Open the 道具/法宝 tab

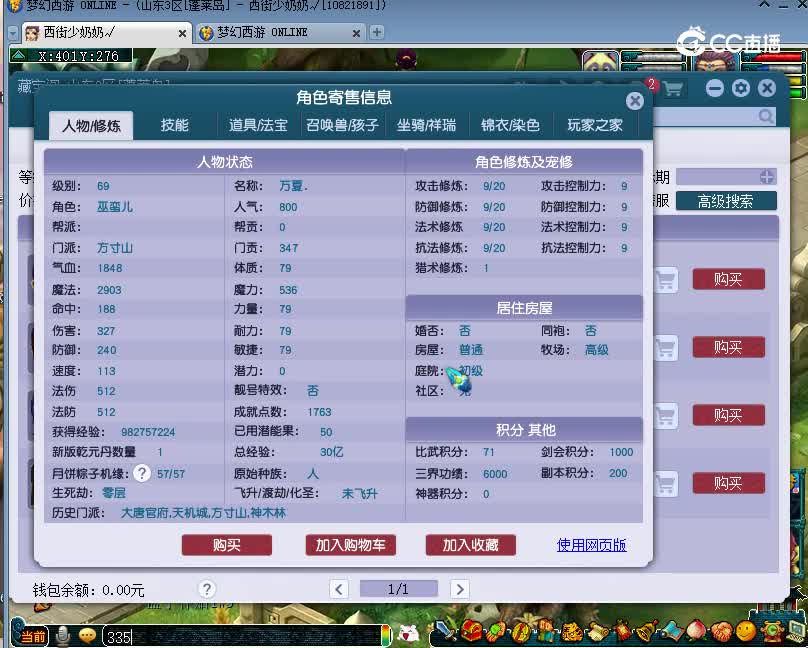(x=258, y=125)
